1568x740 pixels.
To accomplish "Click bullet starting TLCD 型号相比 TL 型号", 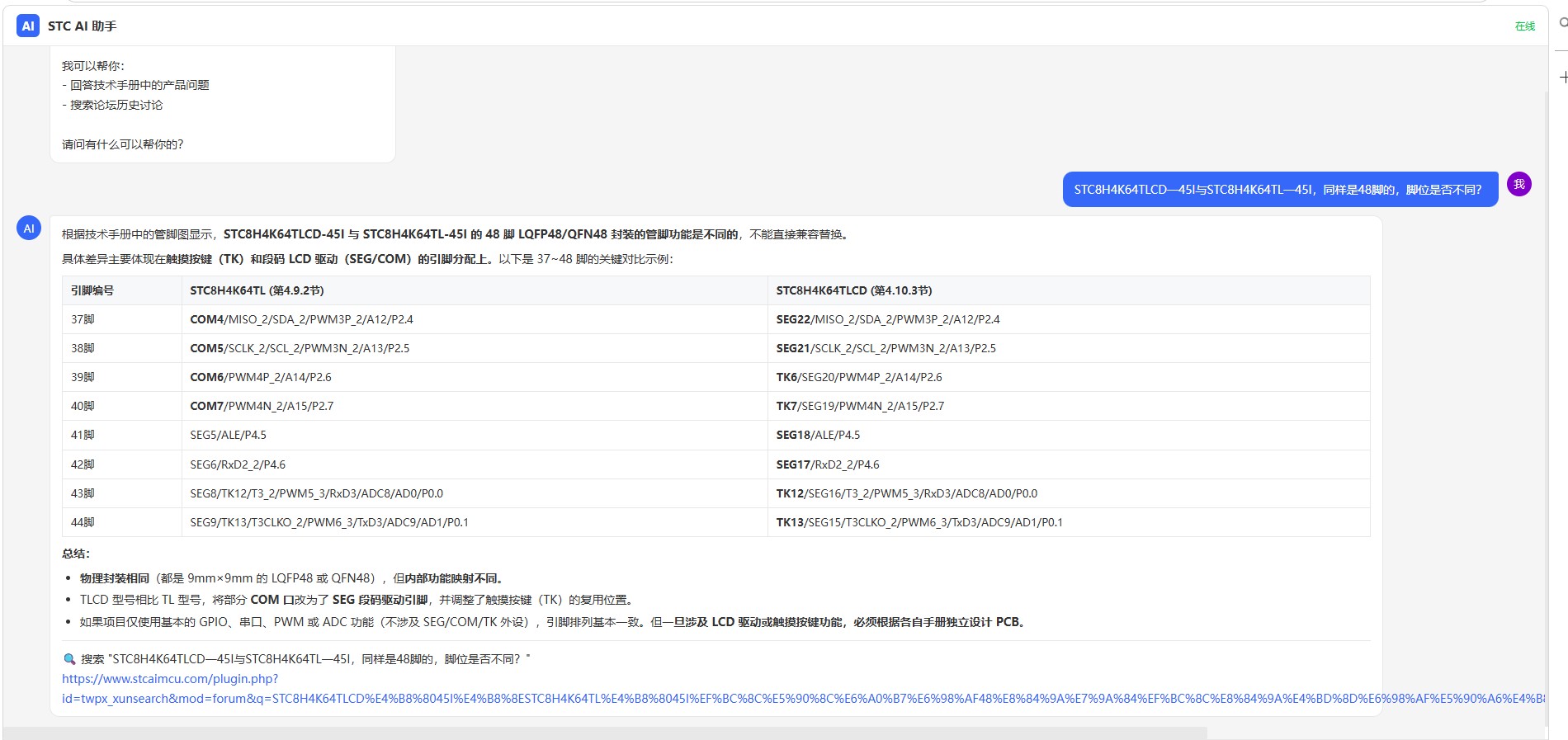I will (x=357, y=600).
